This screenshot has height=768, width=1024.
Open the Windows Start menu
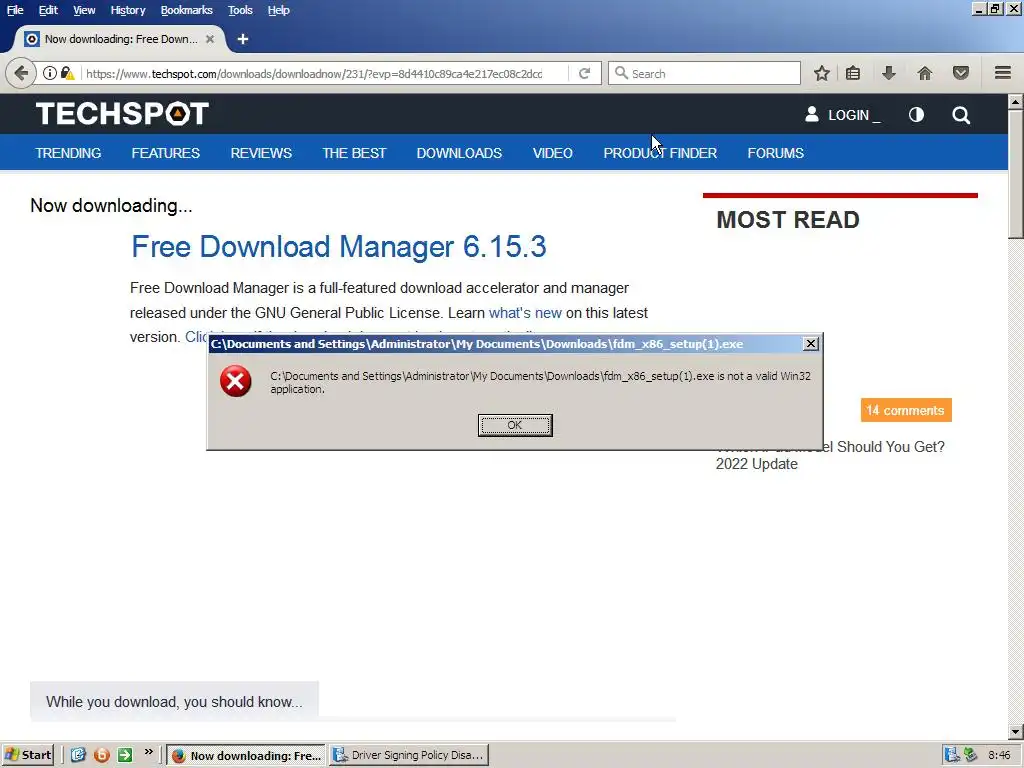click(27, 755)
